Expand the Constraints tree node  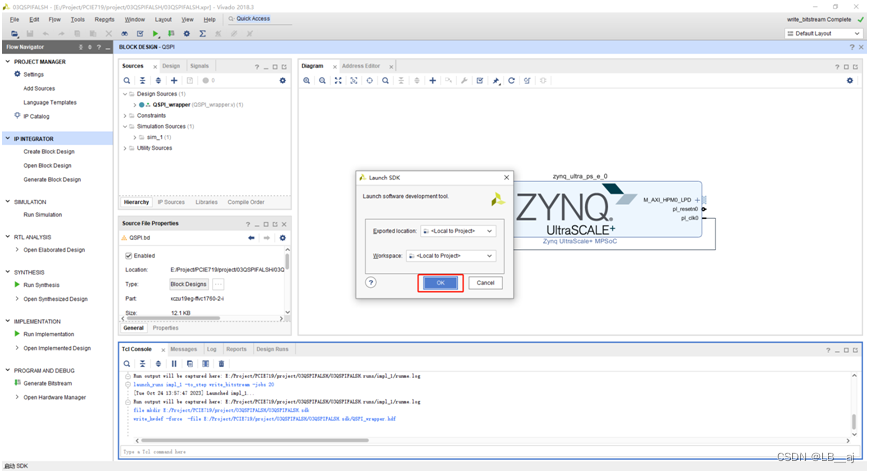tap(125, 115)
